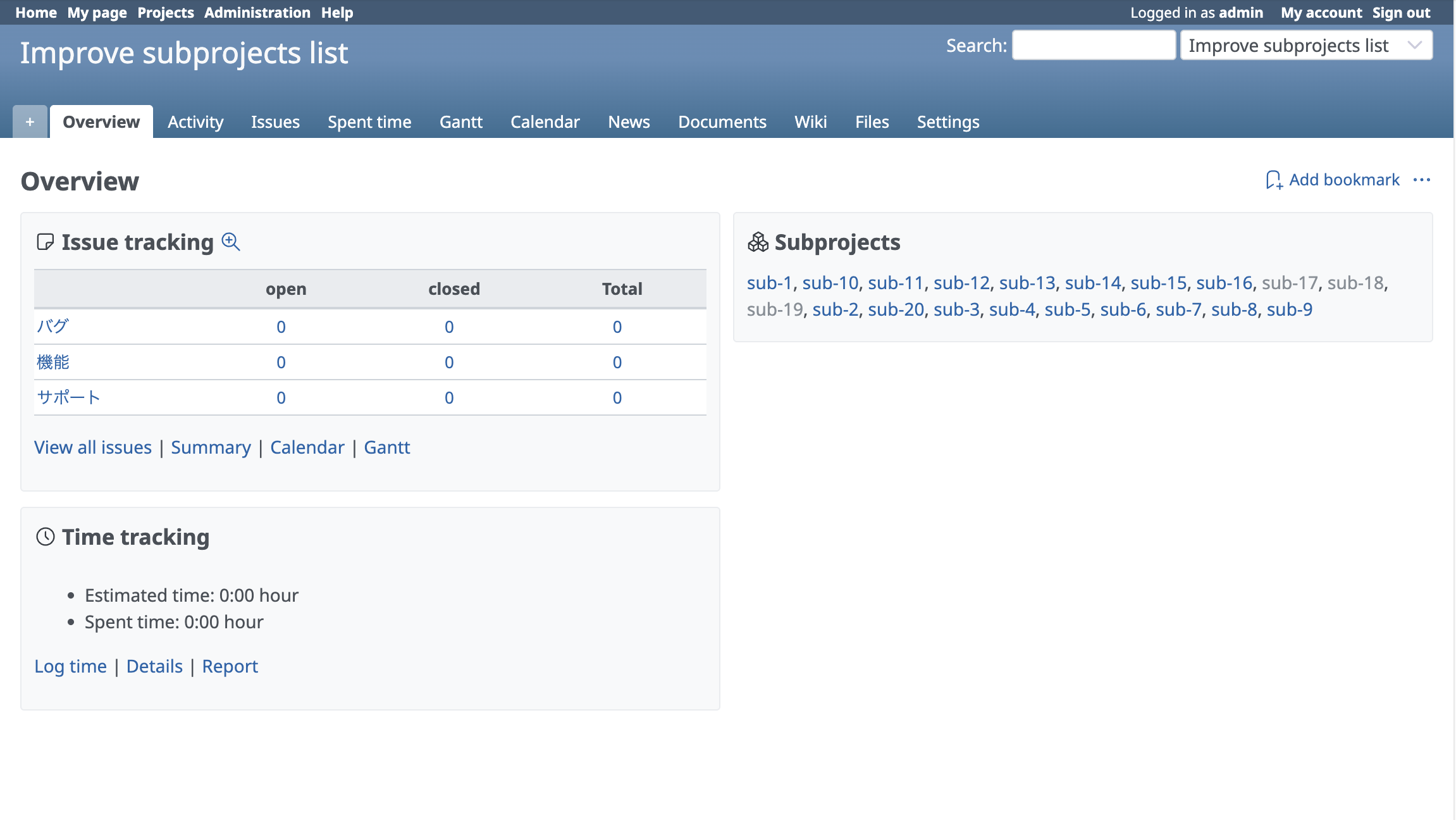The width and height of the screenshot is (1456, 820).
Task: Click the Add bookmark icon
Action: click(x=1274, y=180)
